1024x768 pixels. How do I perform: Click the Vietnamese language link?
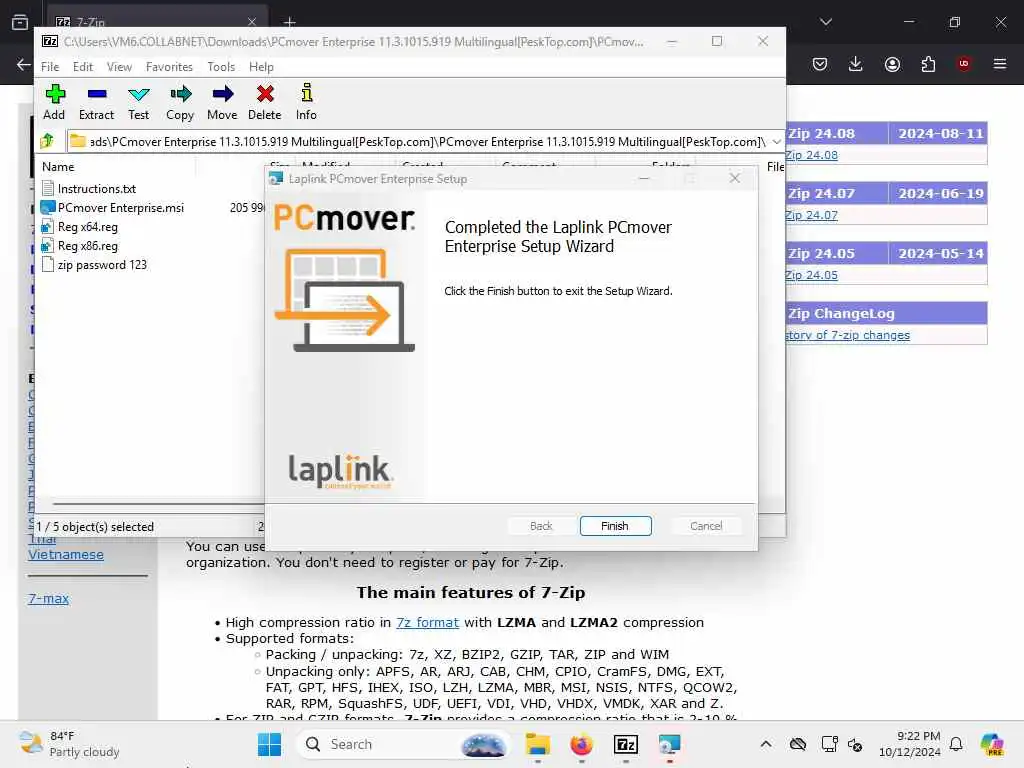click(65, 554)
